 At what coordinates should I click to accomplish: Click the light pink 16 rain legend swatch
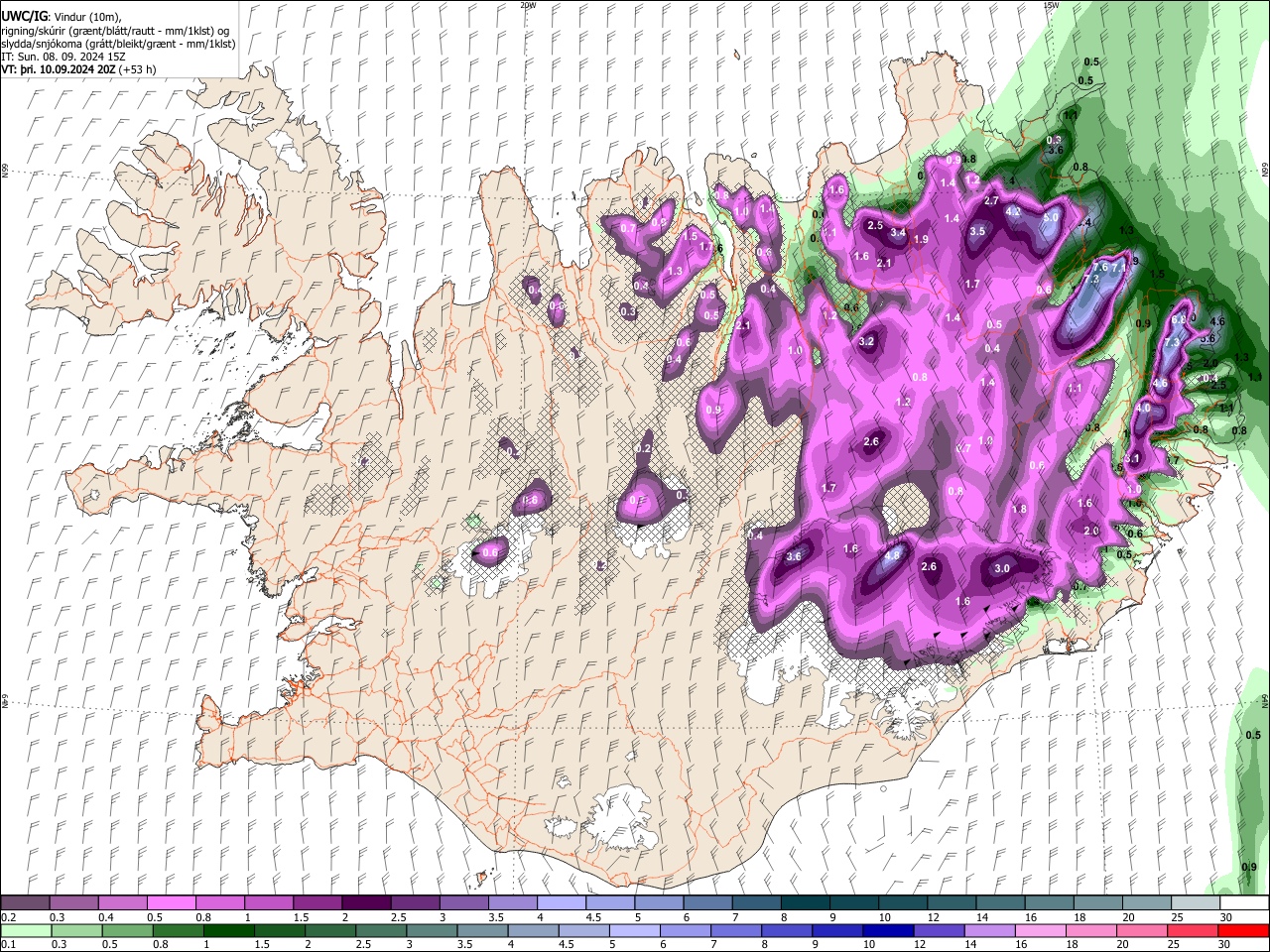1040,931
